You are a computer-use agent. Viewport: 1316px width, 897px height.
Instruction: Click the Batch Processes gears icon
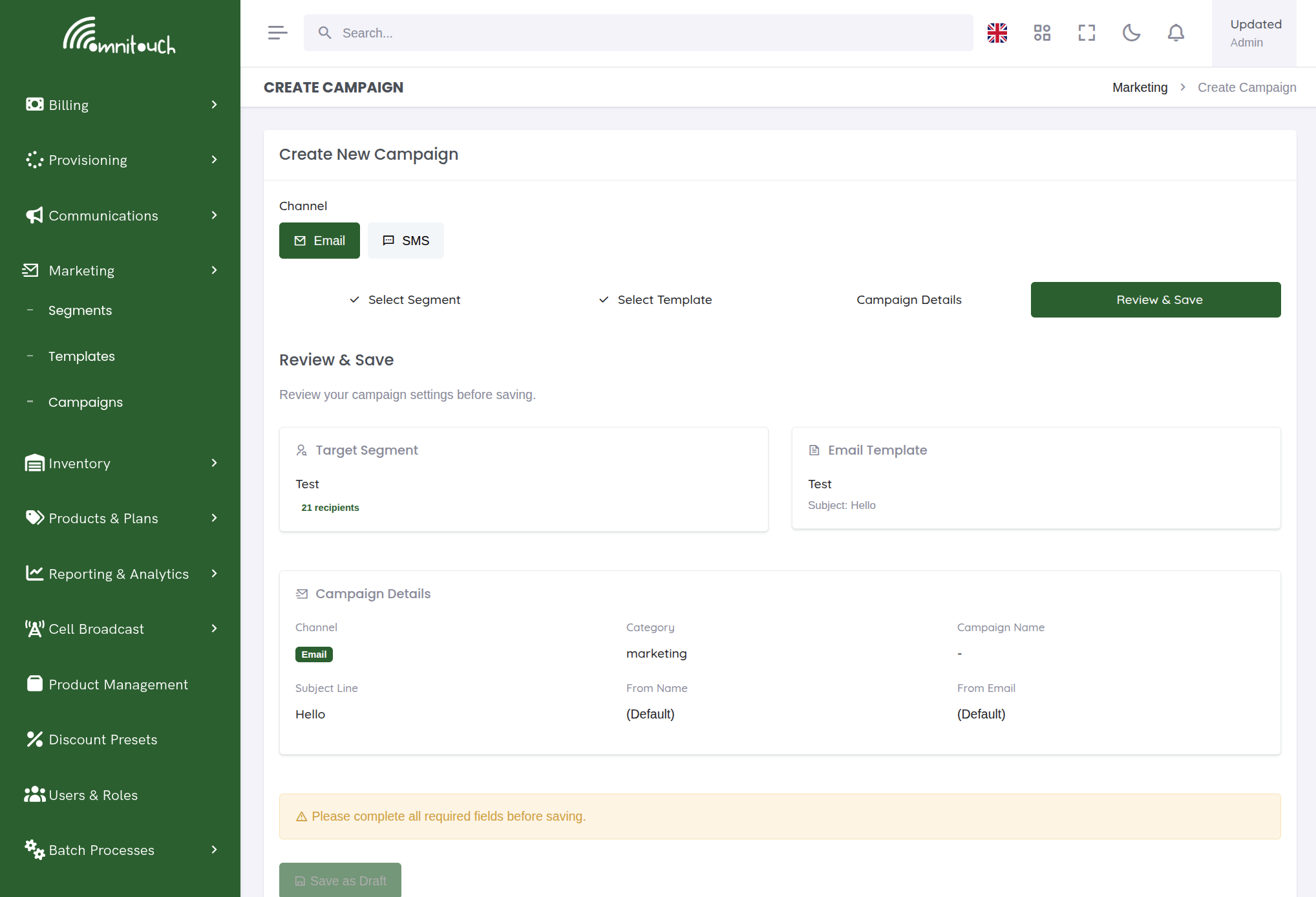[x=34, y=850]
